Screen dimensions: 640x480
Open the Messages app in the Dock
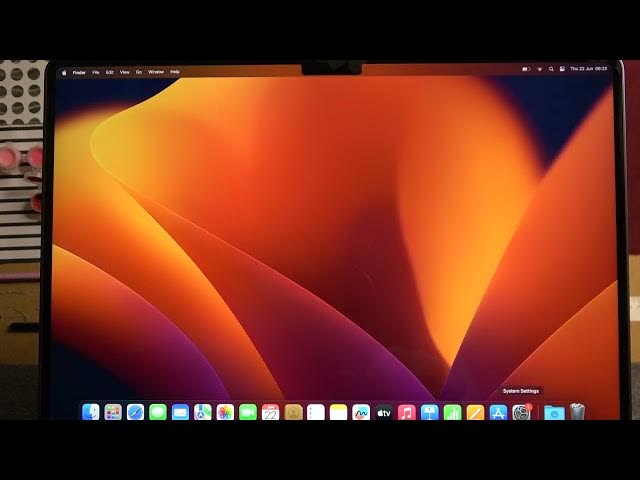(158, 412)
